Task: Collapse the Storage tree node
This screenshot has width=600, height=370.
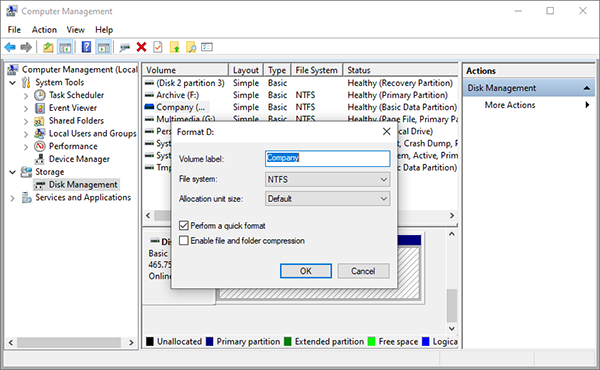Action: pos(13,172)
